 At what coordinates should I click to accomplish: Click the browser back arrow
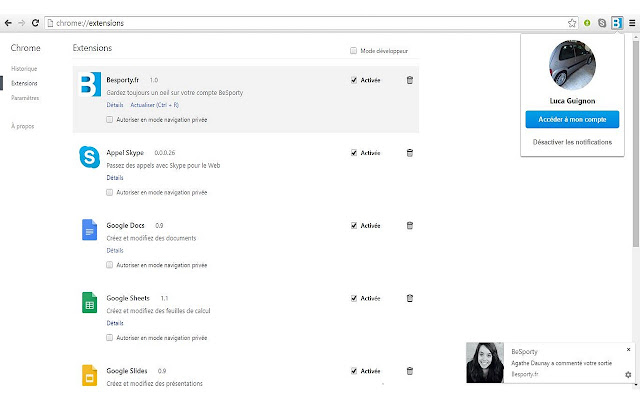point(8,23)
